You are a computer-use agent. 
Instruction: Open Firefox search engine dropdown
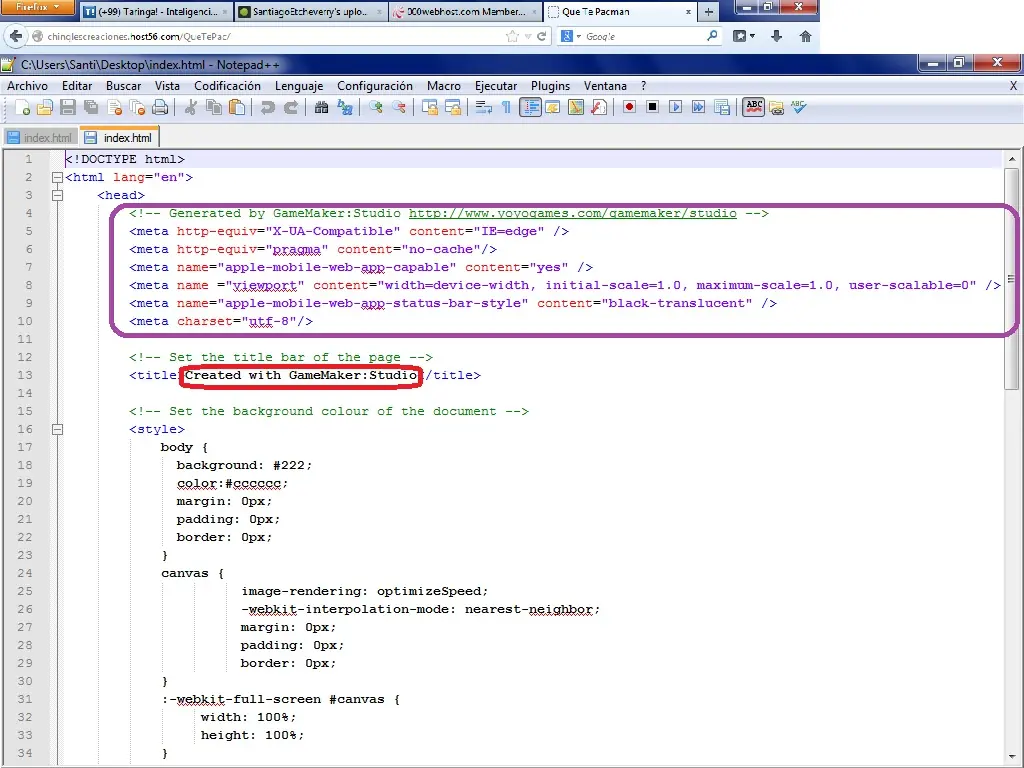pos(570,37)
